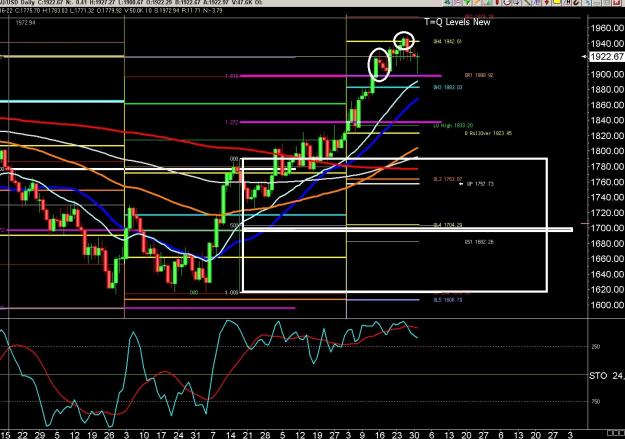625x439 pixels.
Task: Click the 1720.00 price axis label
Action: 607,213
